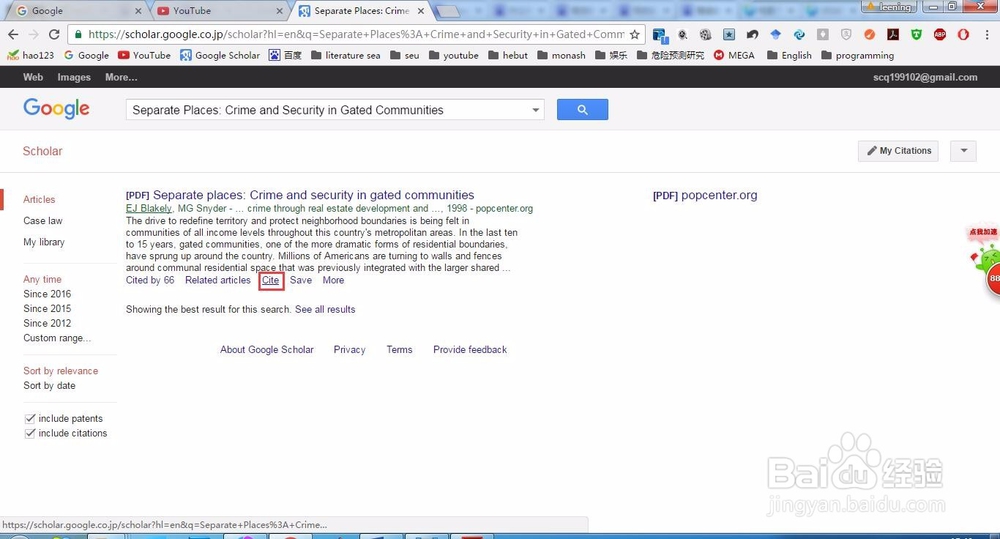Click the Cite link under the result
Viewport: 1000px width, 539px height.
pyautogui.click(x=270, y=280)
